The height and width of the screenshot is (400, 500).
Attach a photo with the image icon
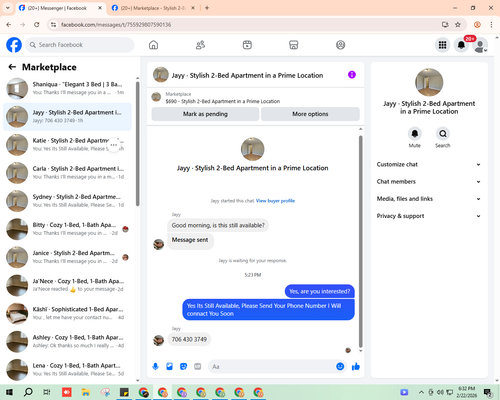(169, 367)
